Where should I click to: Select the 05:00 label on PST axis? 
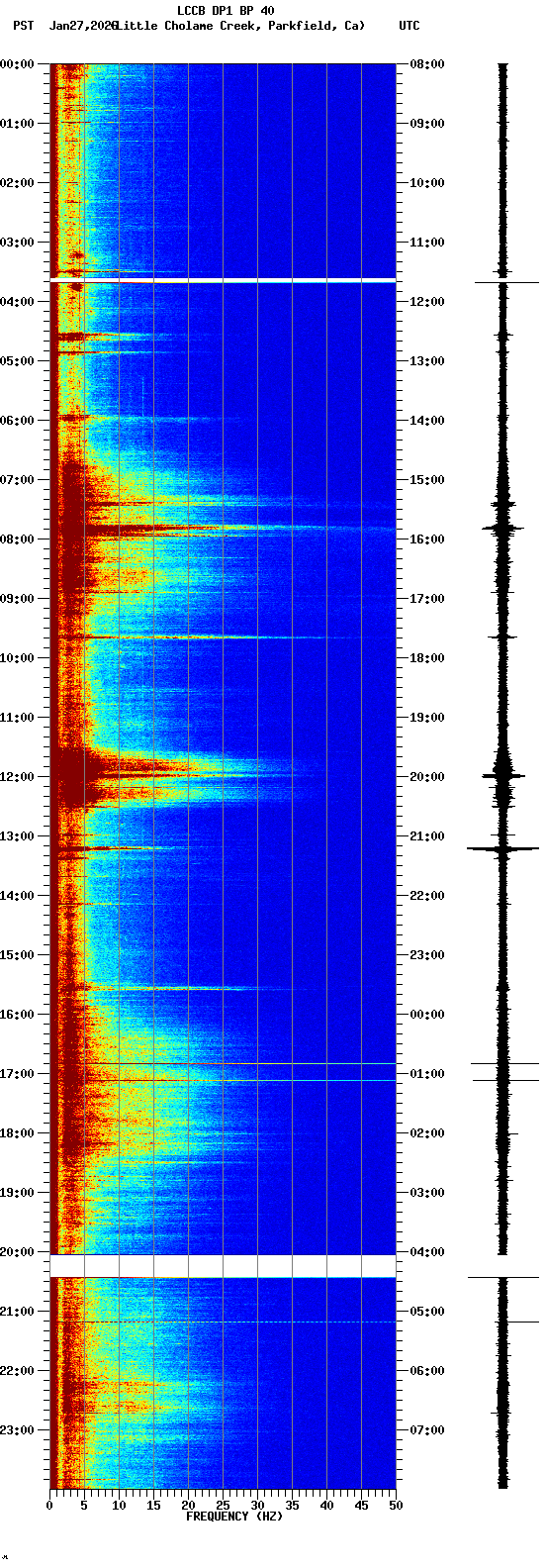click(16, 361)
